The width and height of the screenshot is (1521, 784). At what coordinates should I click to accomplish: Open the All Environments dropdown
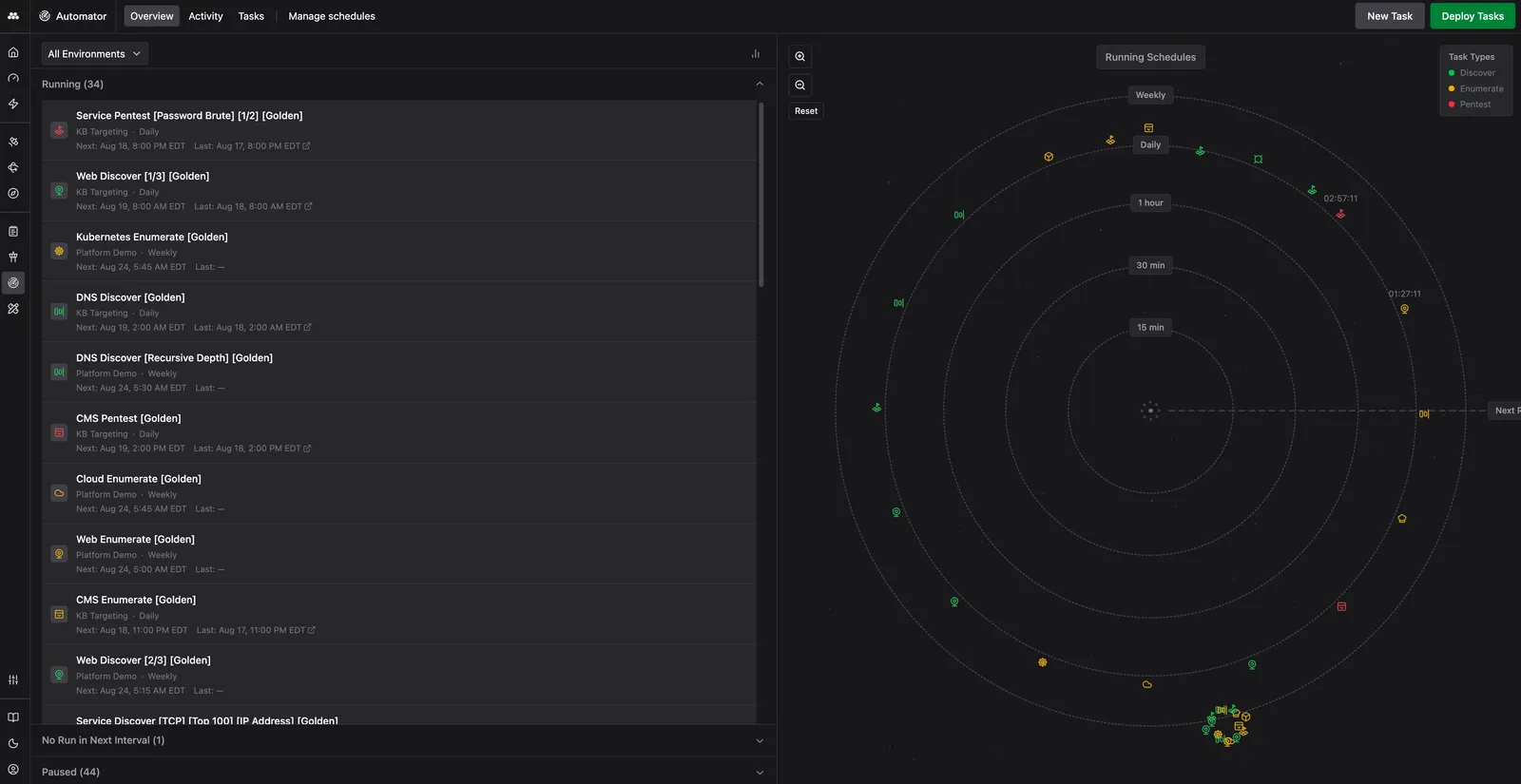[94, 54]
